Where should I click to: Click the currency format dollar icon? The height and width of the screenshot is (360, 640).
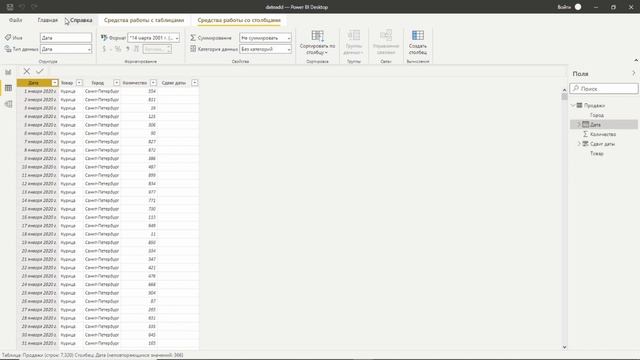click(x=104, y=49)
